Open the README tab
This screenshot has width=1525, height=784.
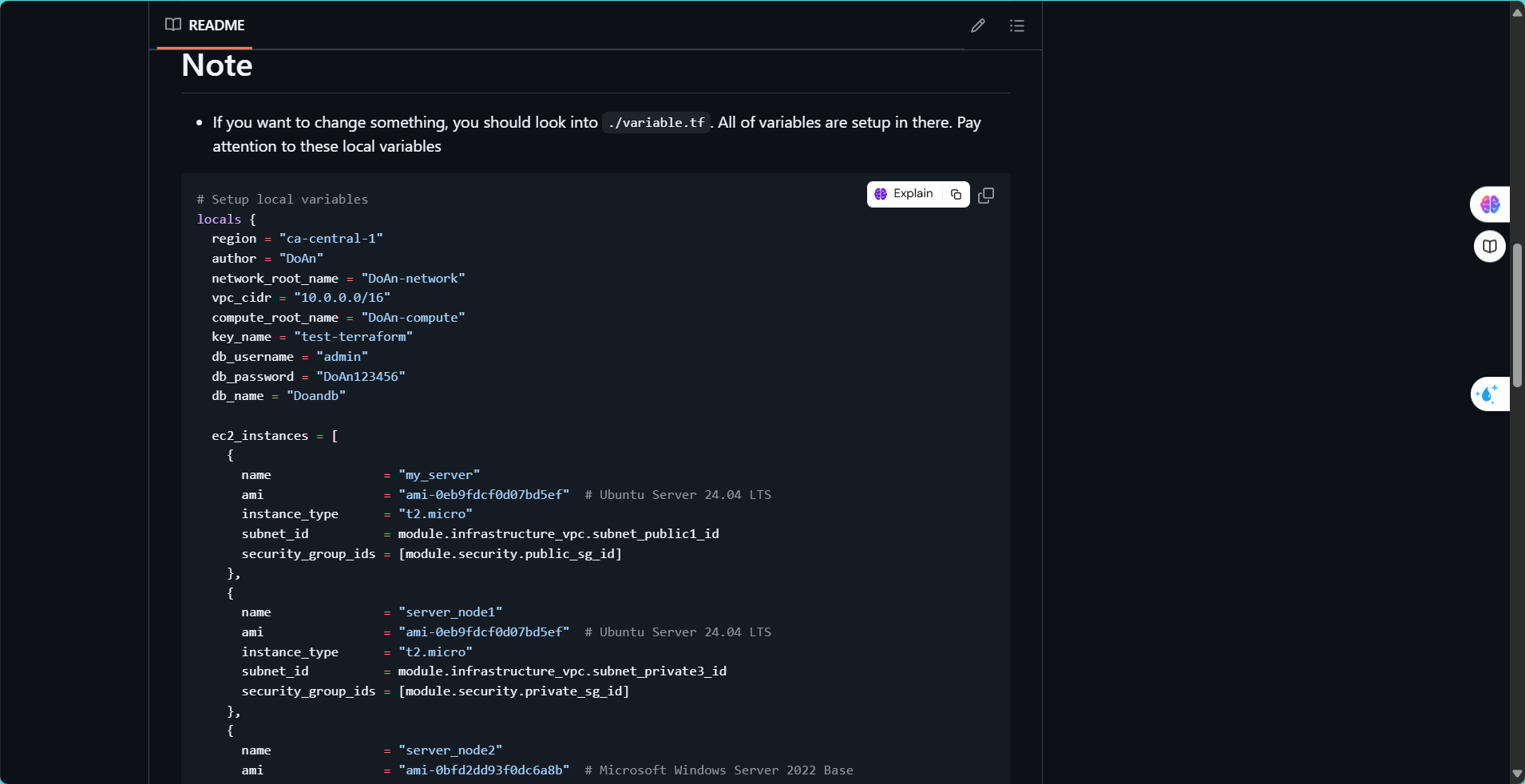[x=205, y=25]
